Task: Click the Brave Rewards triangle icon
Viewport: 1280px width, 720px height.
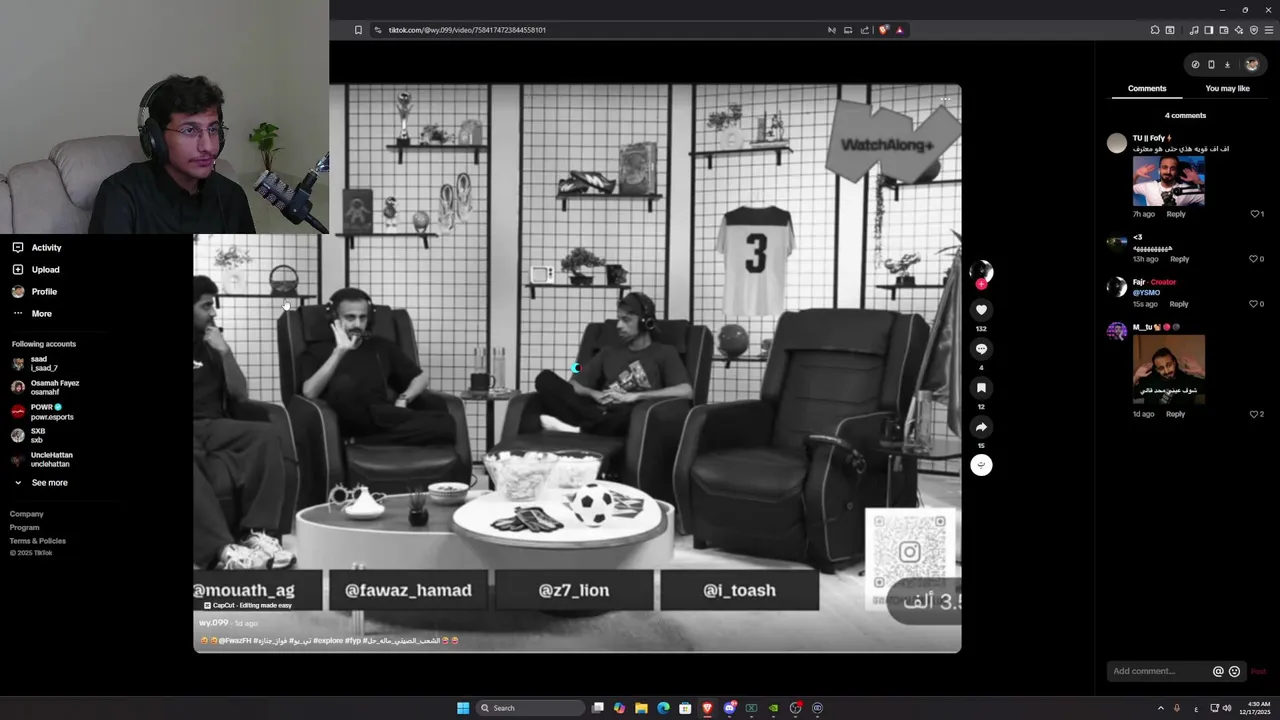Action: (899, 30)
